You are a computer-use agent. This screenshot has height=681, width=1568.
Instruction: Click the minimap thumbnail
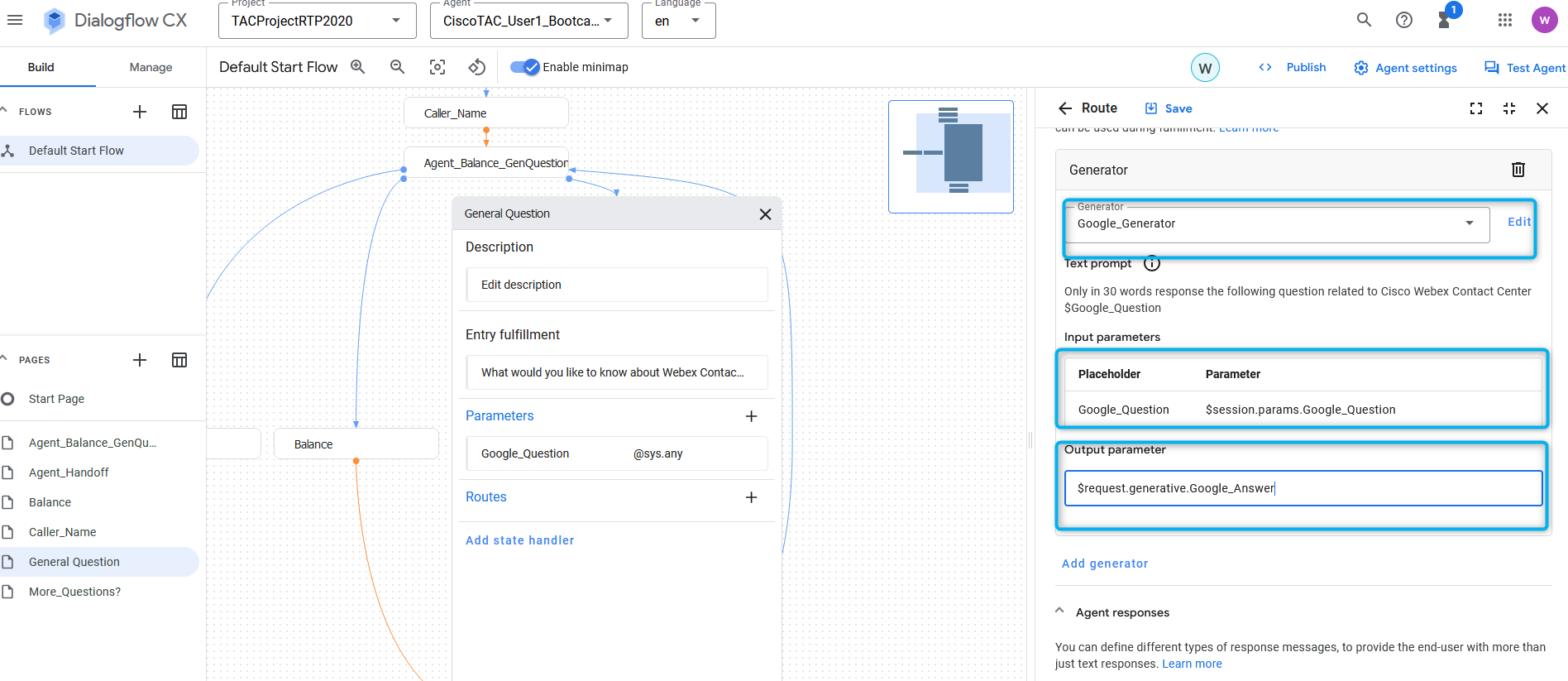coord(951,156)
